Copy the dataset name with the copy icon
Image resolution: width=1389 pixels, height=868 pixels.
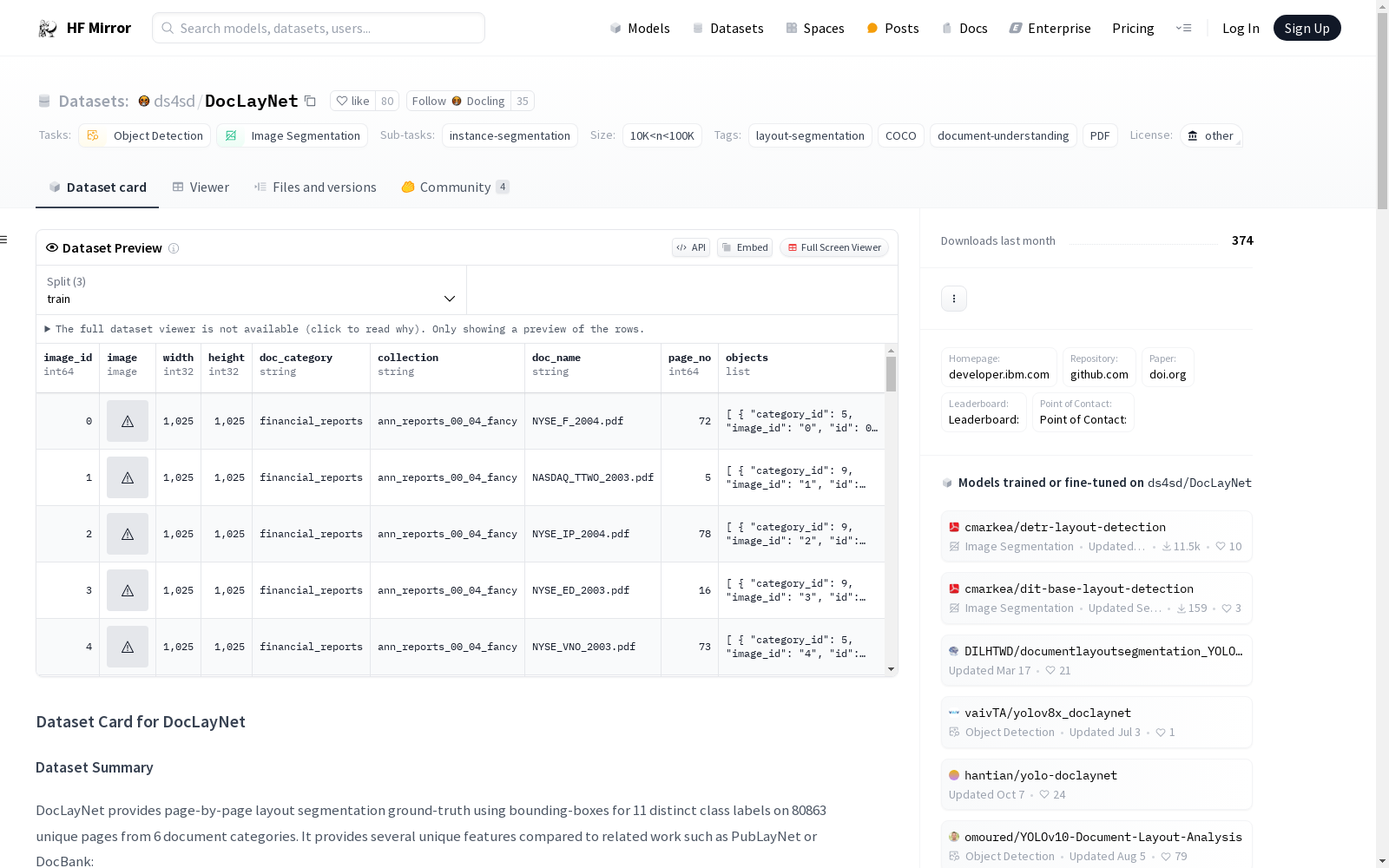(x=310, y=101)
